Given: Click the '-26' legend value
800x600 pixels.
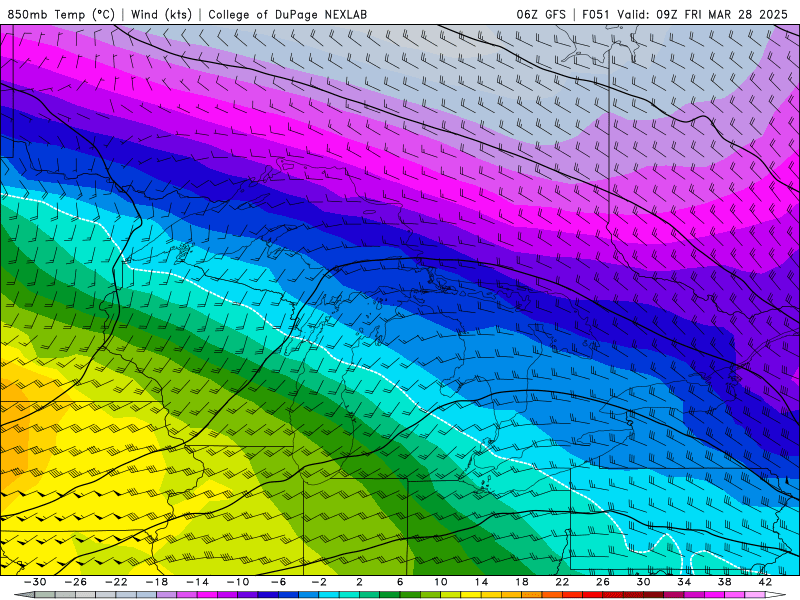Looking at the screenshot, I should tap(76, 582).
